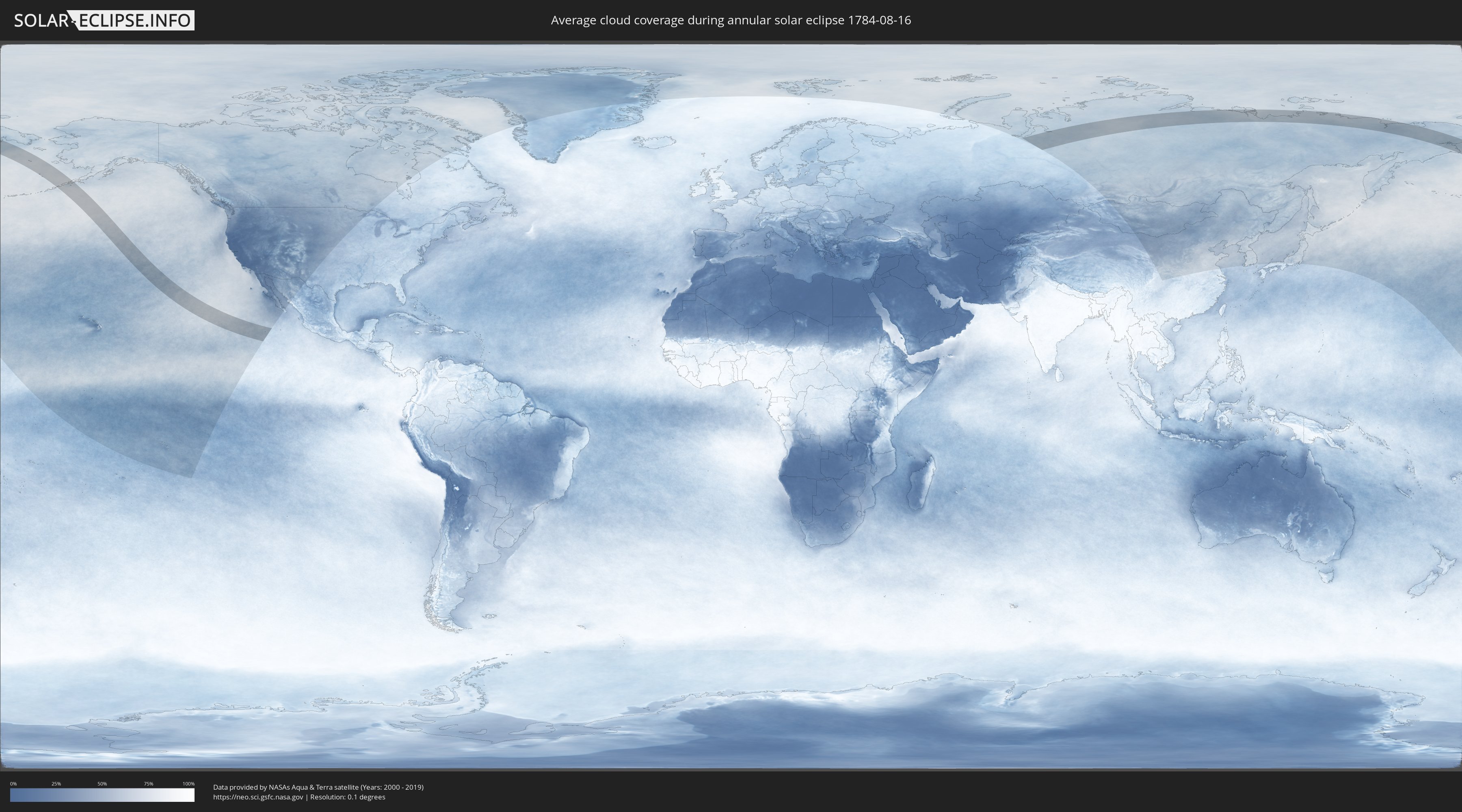Screen dimensions: 1462x812
Task: Click the 25% legend label
Action: [56, 784]
